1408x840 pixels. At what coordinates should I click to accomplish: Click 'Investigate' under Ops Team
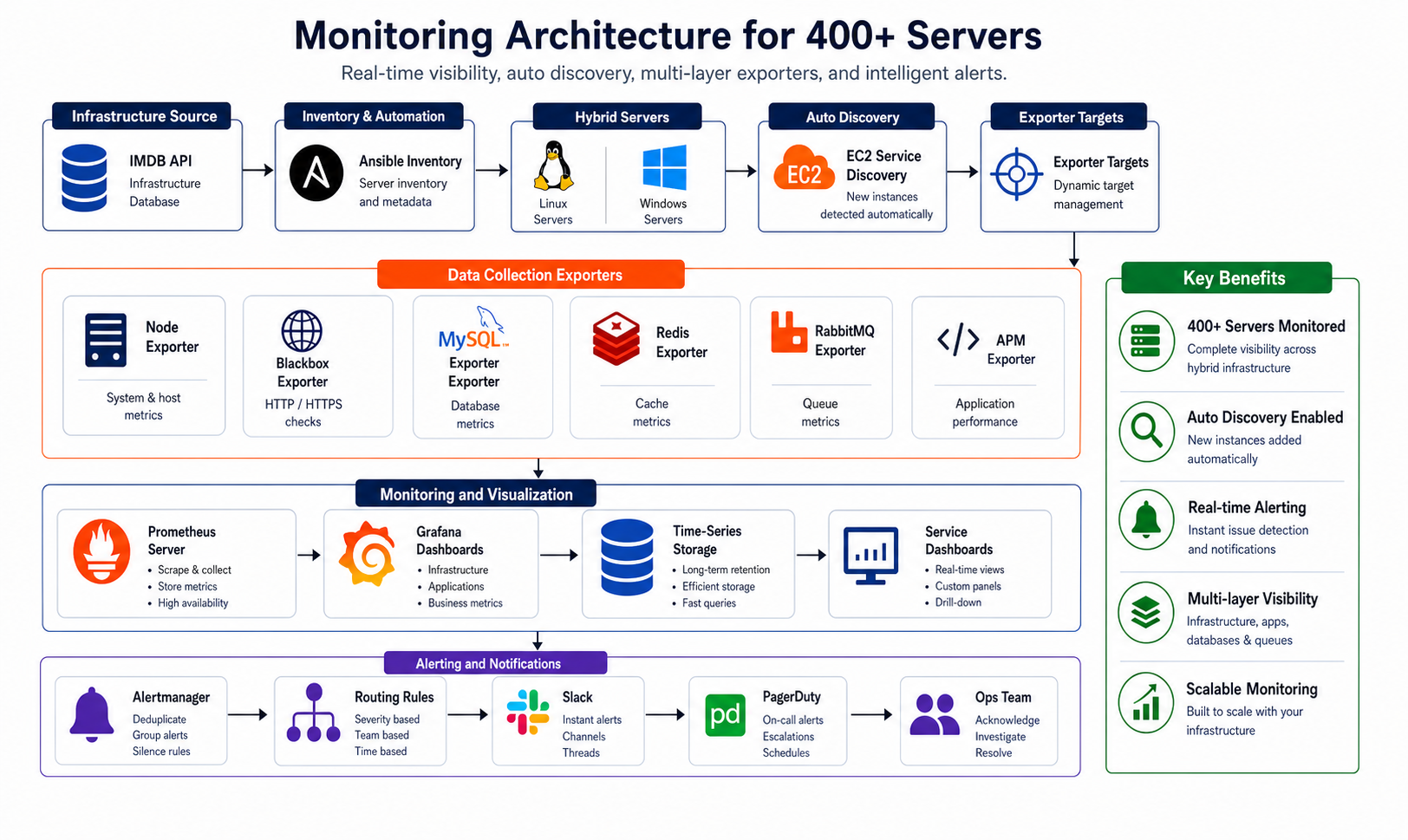[1001, 737]
